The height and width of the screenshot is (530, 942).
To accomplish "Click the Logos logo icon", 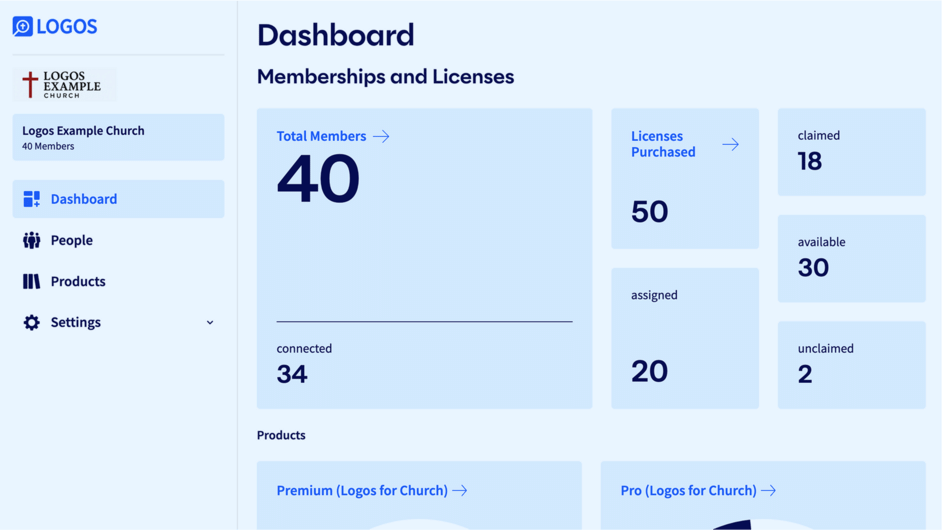I will tap(23, 26).
